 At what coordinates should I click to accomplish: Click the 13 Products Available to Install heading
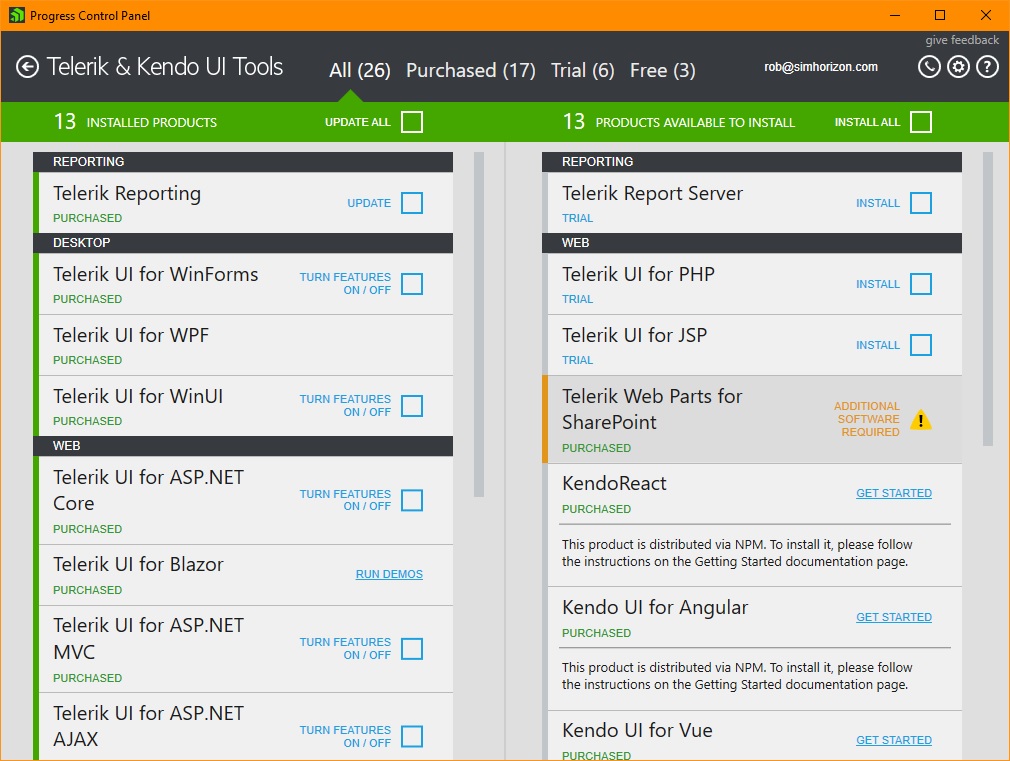coord(679,122)
